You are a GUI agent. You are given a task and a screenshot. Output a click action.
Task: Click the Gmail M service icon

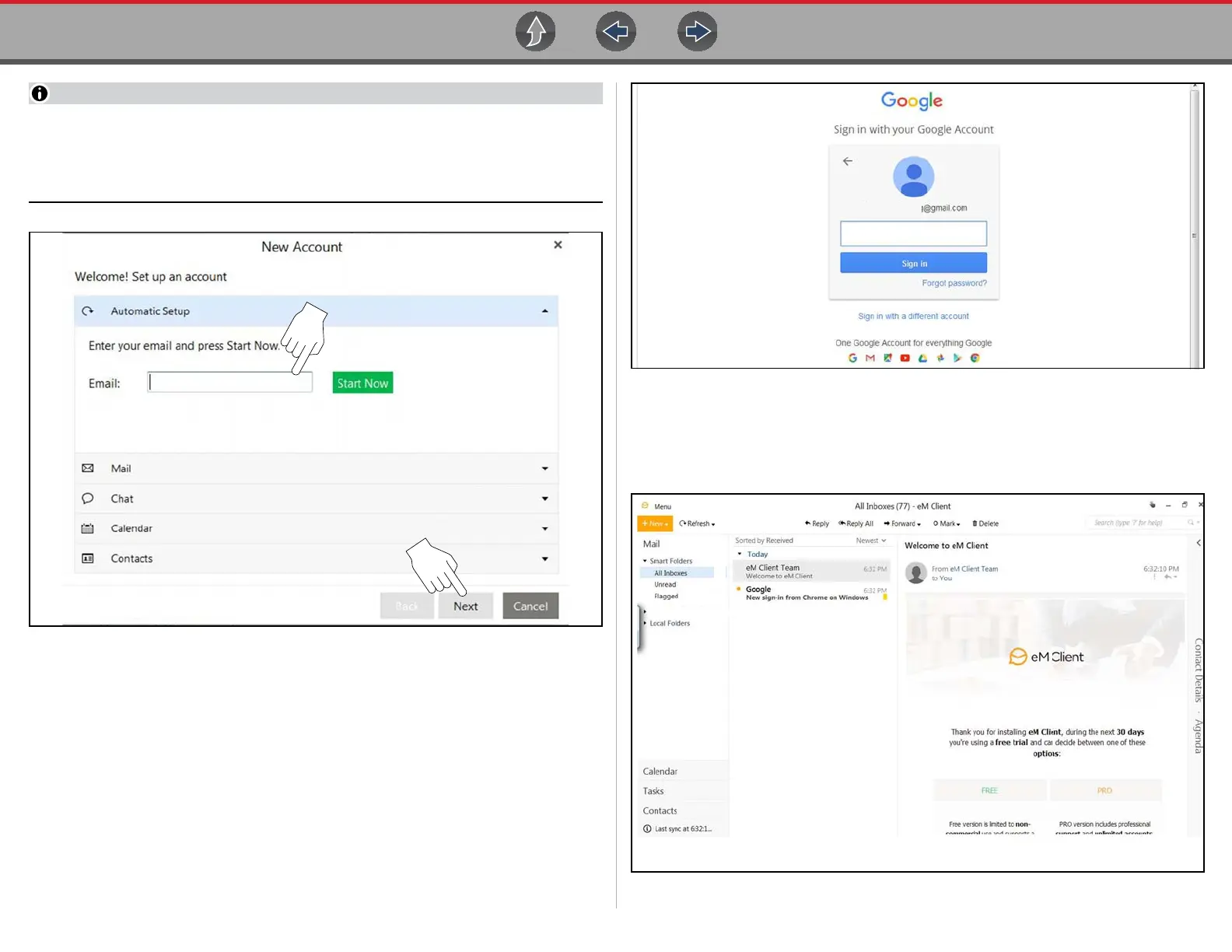pyautogui.click(x=870, y=359)
